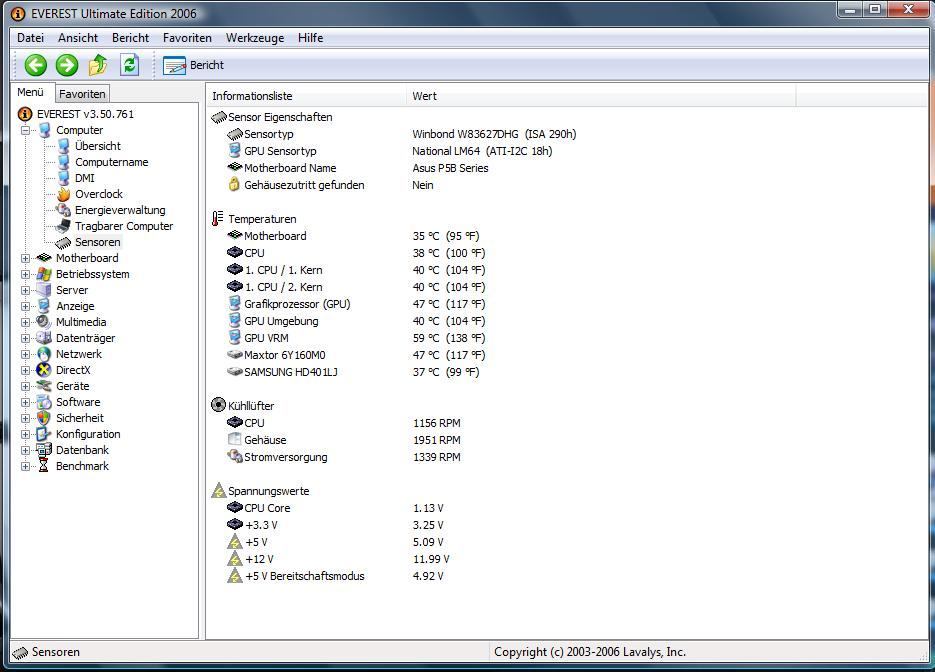935x672 pixels.
Task: Click the Datenbank icon in tree
Action: tap(44, 450)
